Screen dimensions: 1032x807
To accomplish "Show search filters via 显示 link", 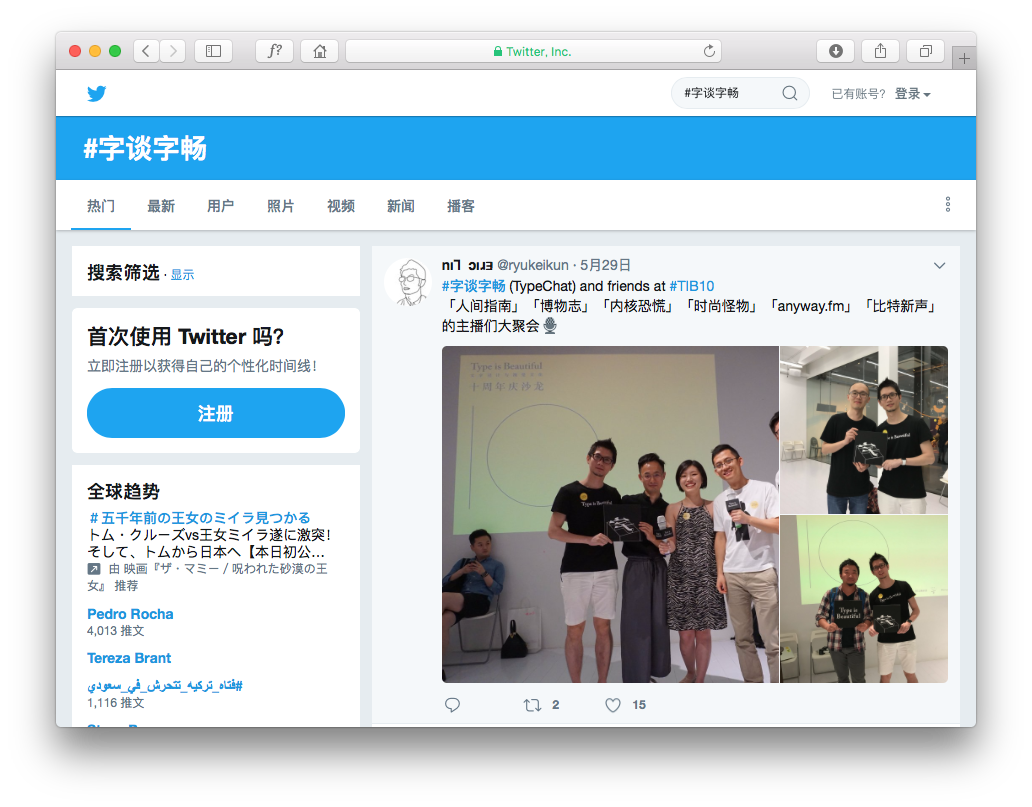I will coord(182,274).
